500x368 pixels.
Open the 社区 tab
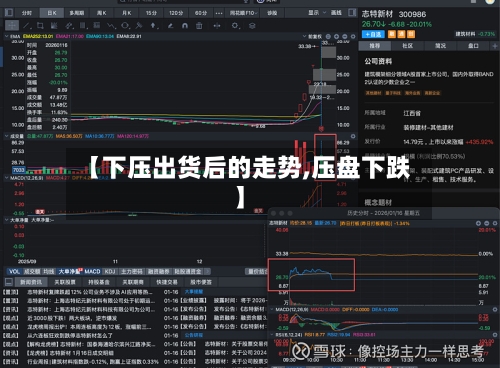point(408,46)
